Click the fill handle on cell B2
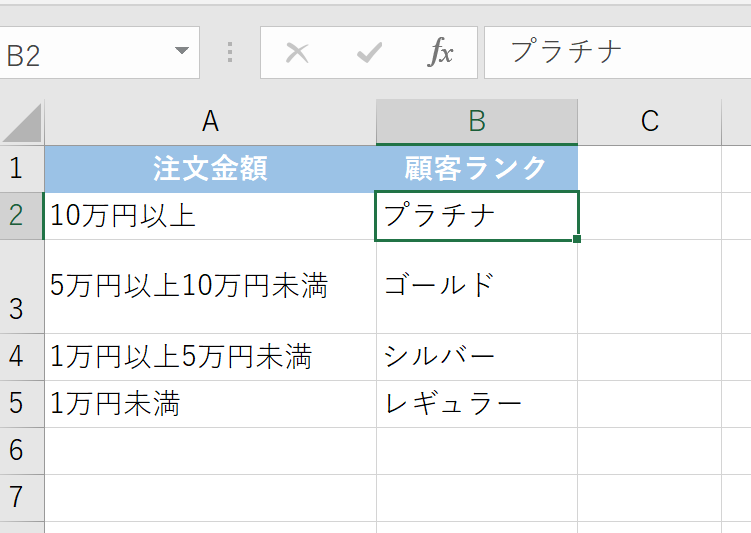This screenshot has height=533, width=751. point(577,239)
